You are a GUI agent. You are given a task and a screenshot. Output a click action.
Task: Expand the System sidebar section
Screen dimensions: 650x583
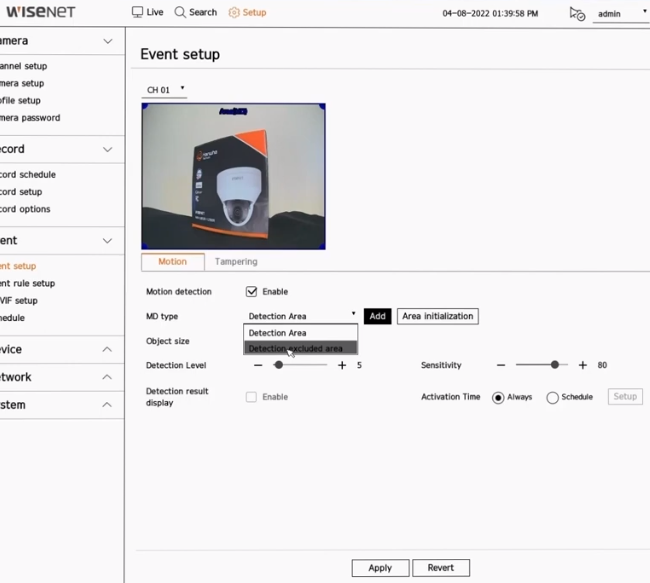tap(107, 405)
